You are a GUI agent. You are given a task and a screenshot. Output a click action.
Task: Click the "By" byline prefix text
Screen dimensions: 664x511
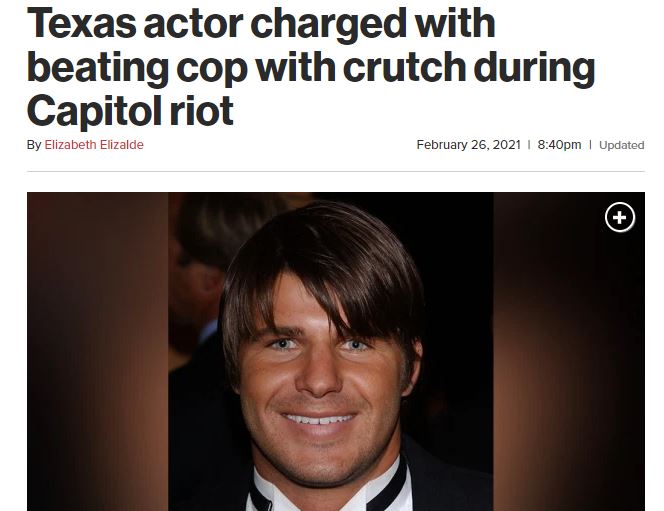pos(34,145)
